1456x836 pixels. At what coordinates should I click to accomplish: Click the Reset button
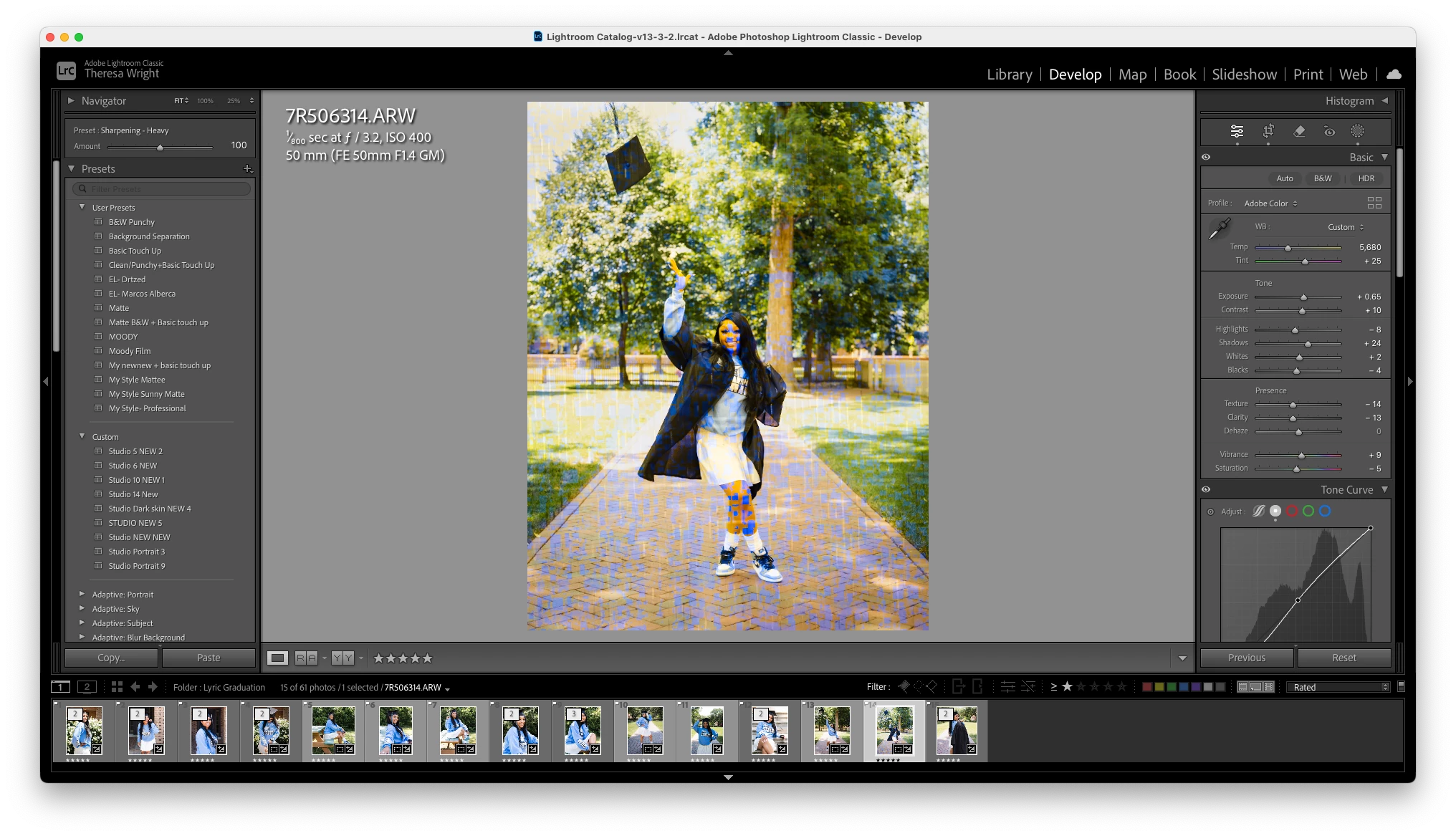point(1344,658)
